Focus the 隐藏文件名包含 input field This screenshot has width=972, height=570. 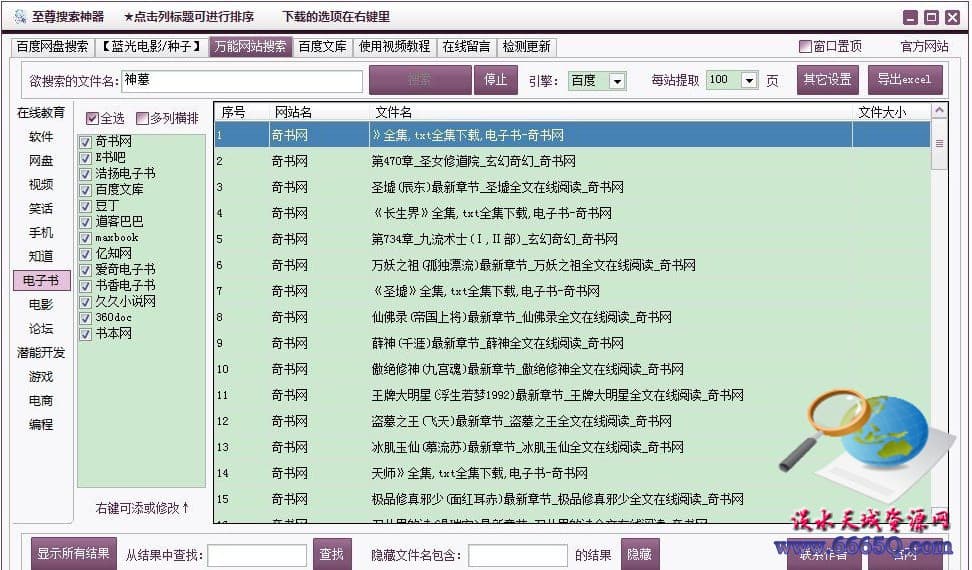tap(518, 555)
